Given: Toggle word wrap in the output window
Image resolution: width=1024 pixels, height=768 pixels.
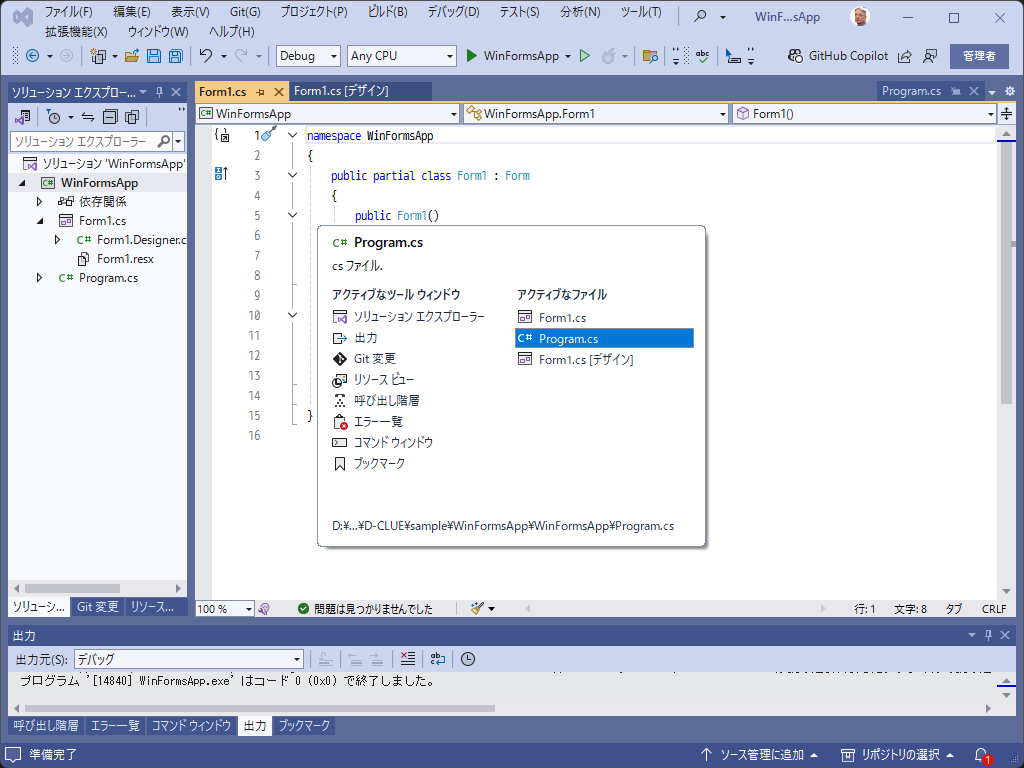Looking at the screenshot, I should click(x=438, y=659).
